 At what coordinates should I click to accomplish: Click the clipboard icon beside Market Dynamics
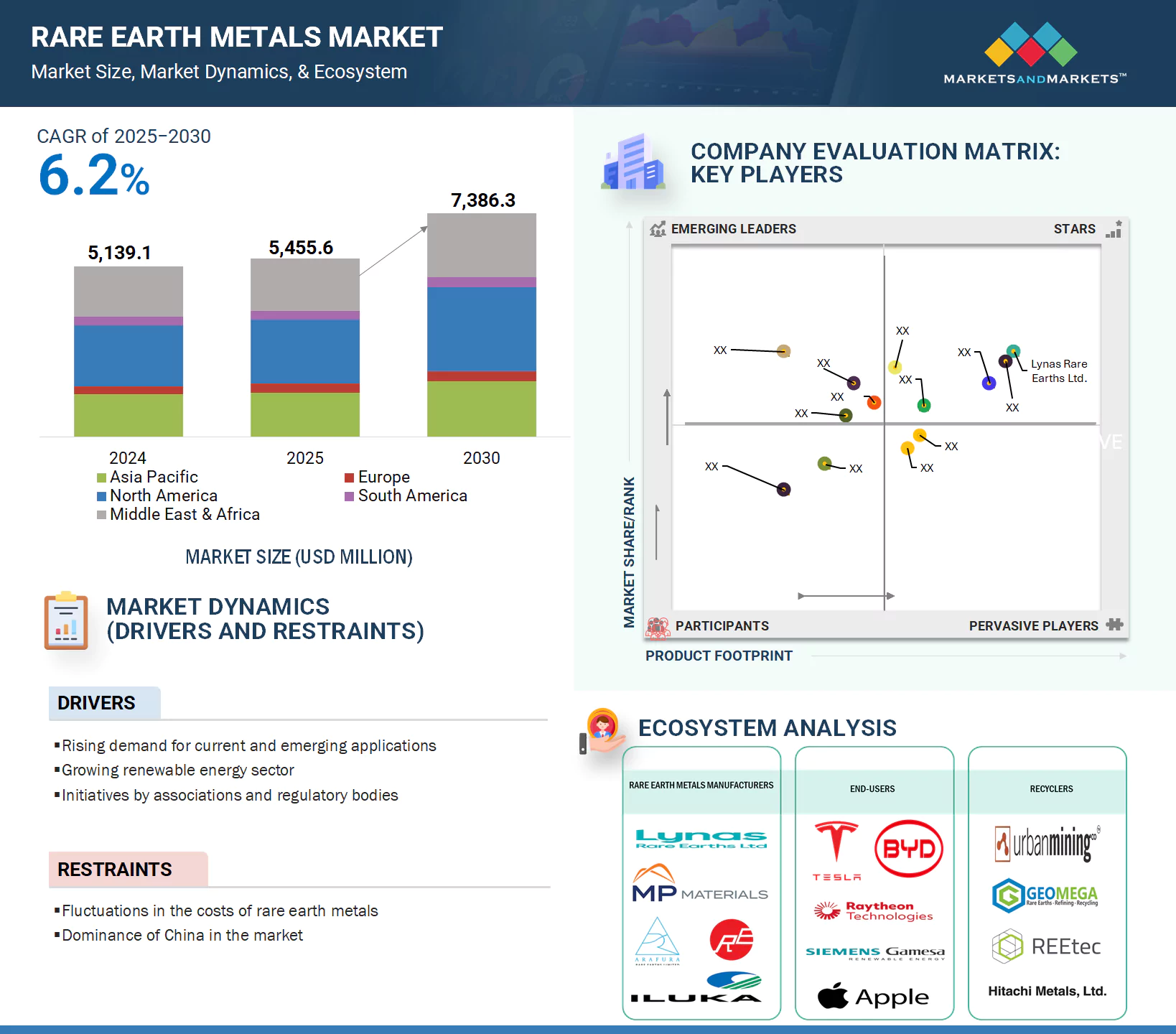click(66, 621)
